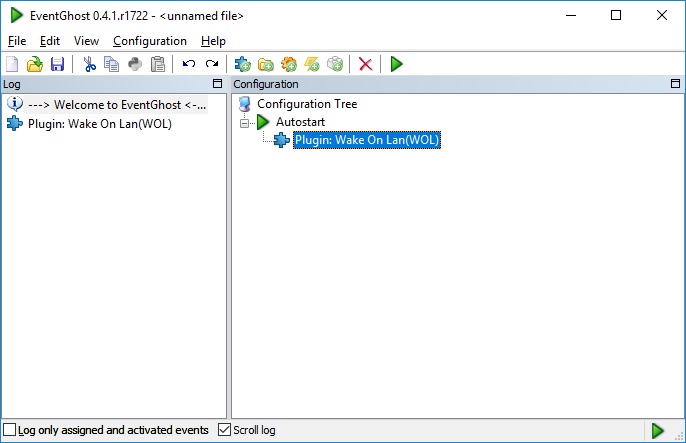The width and height of the screenshot is (686, 443).
Task: Click the New file toolbar icon
Action: 12,64
